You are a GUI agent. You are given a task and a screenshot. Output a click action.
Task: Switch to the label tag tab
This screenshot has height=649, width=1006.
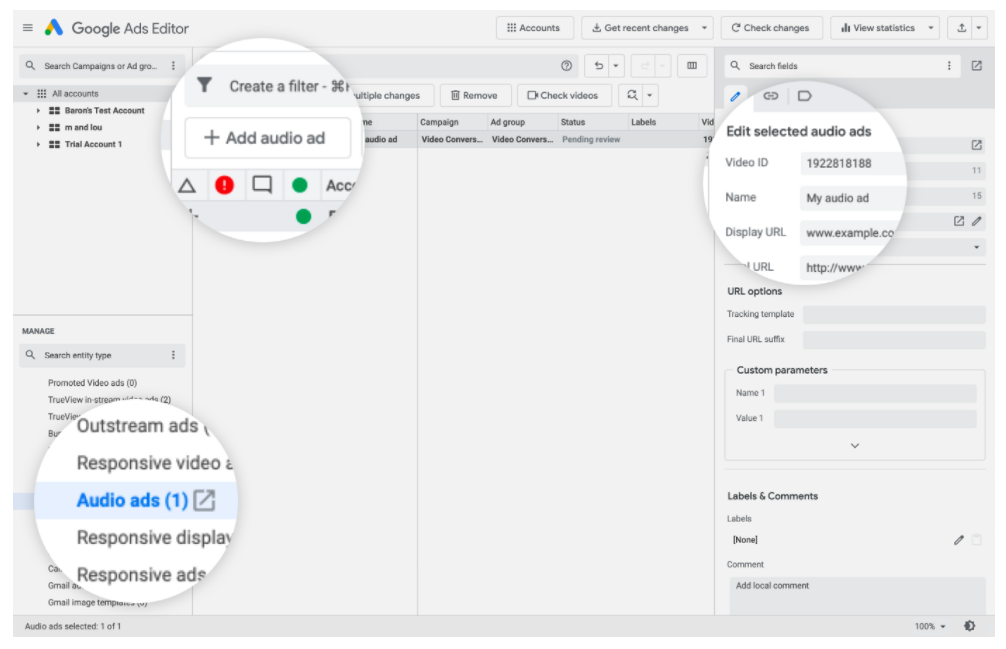point(805,96)
